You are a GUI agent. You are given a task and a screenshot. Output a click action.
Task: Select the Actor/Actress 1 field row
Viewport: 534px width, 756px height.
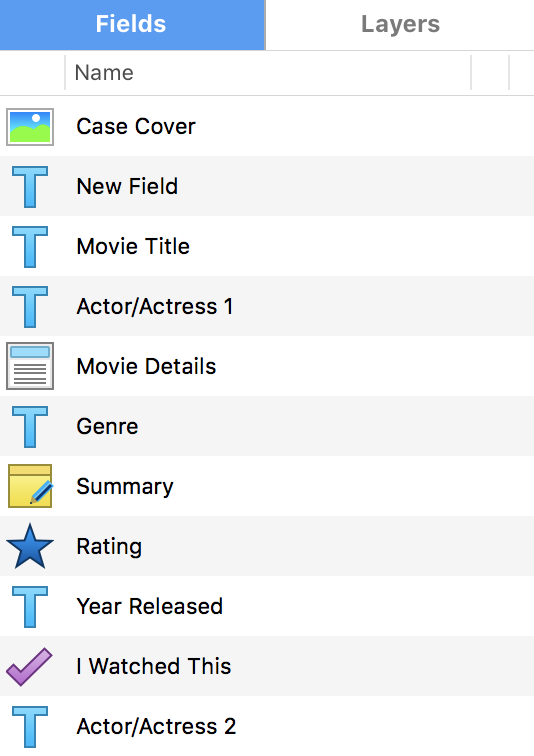(x=267, y=306)
